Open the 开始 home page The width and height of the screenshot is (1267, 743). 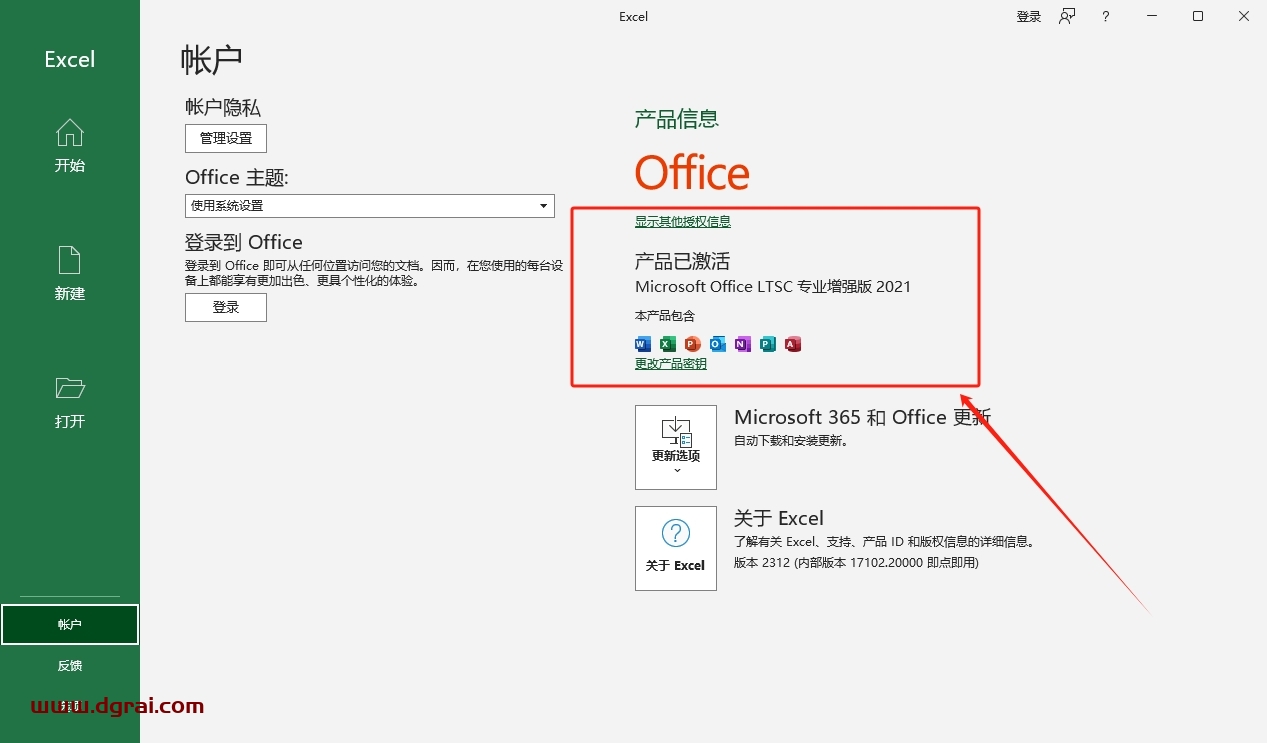[70, 146]
